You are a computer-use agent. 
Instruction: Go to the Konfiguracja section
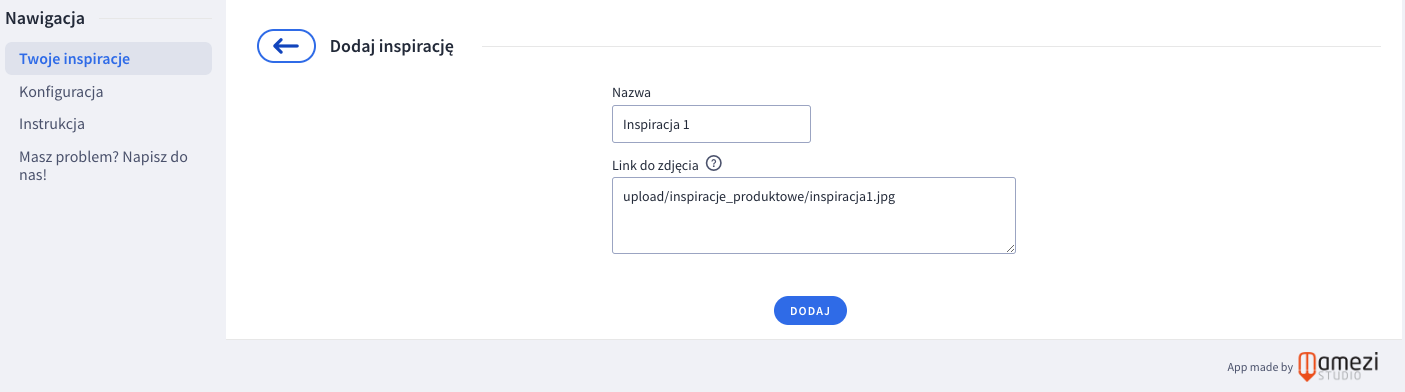(61, 92)
